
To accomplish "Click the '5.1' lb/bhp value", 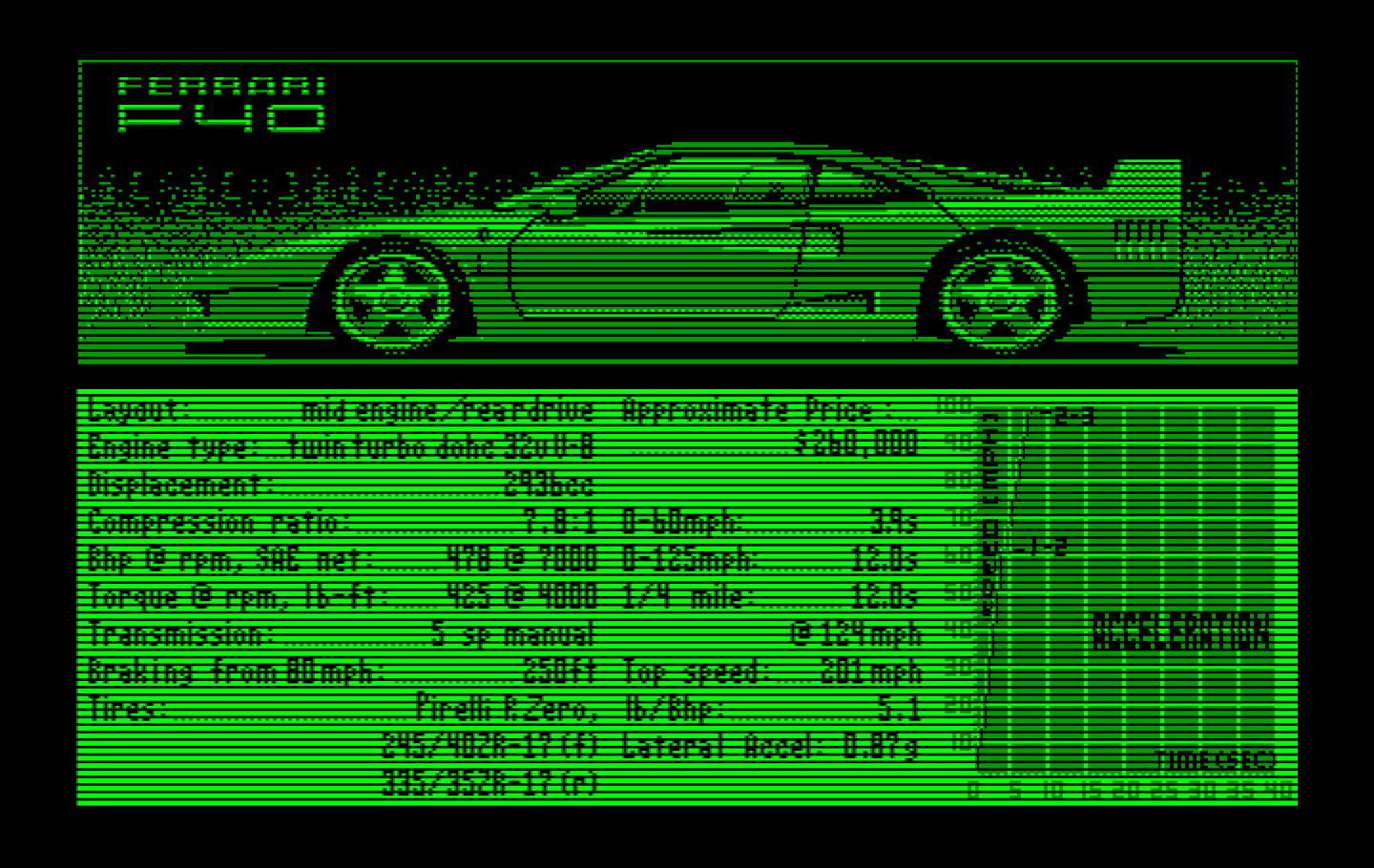I will [898, 709].
